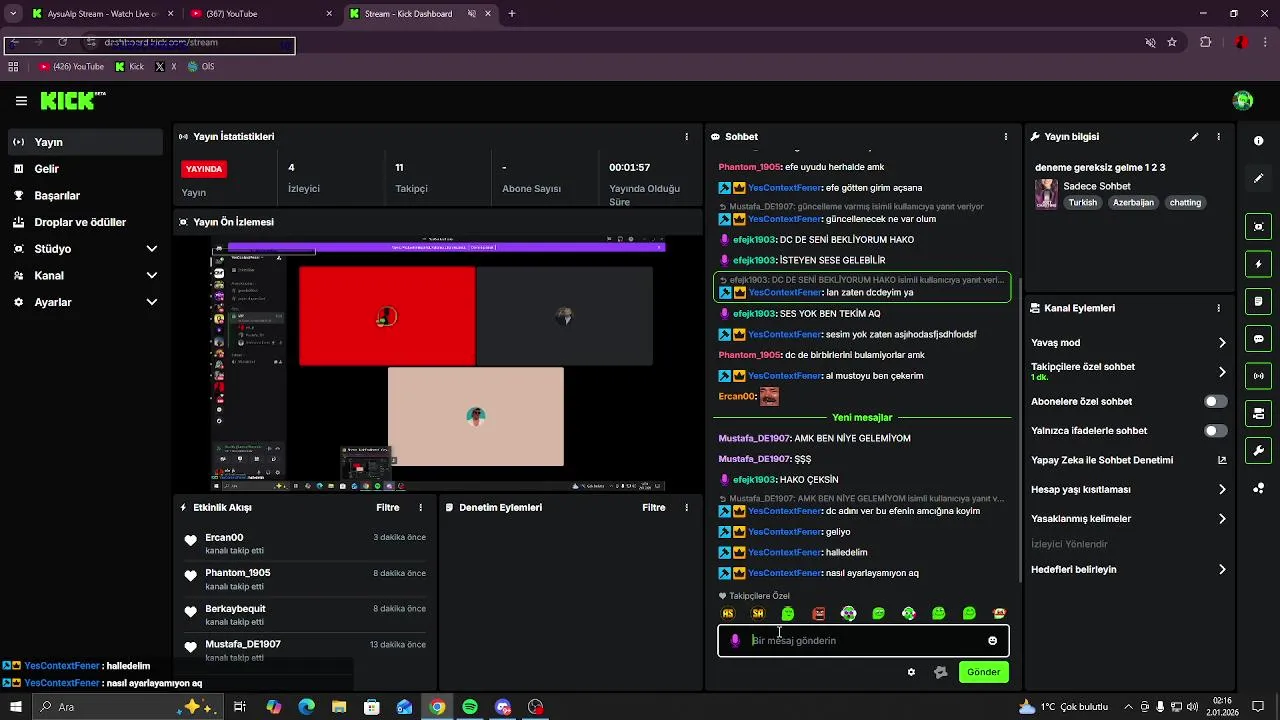This screenshot has width=1280, height=720.
Task: Open chat settings gear below the message box
Action: pos(911,672)
